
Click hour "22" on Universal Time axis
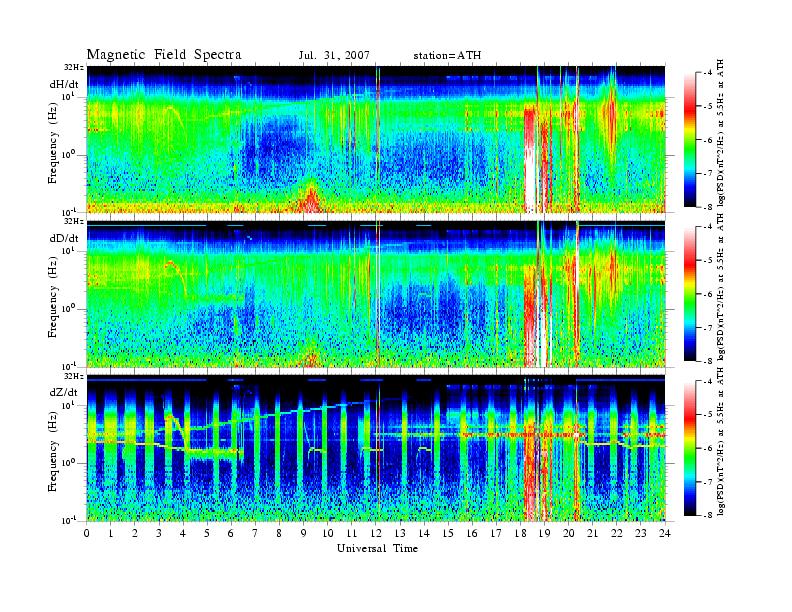coord(617,533)
